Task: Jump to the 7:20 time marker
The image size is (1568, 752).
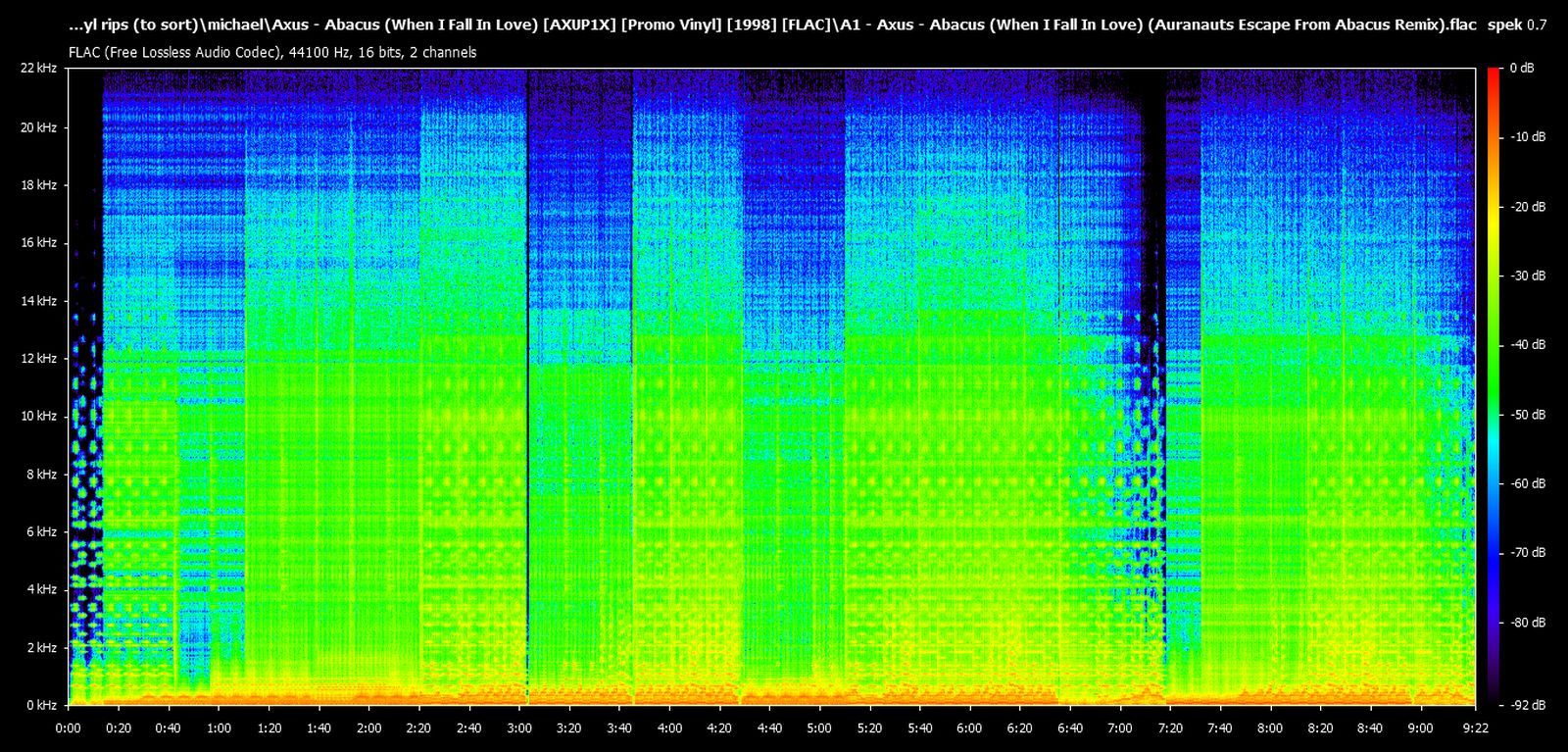Action: (x=1170, y=728)
